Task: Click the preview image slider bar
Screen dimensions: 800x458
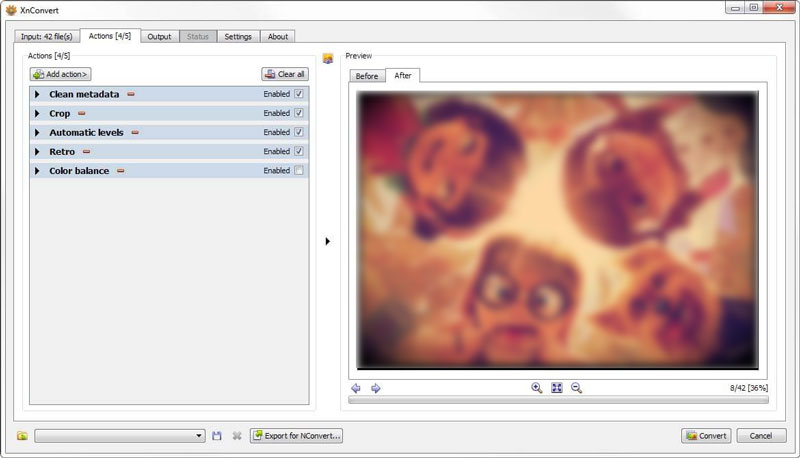Action: [558, 400]
